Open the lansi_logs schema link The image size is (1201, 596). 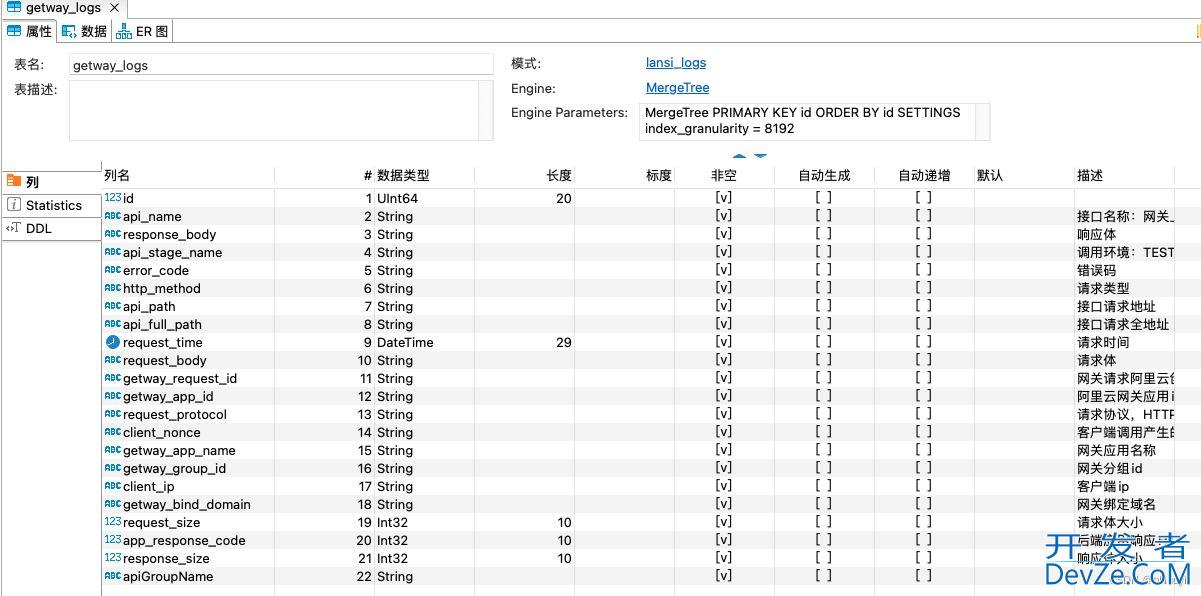[676, 63]
